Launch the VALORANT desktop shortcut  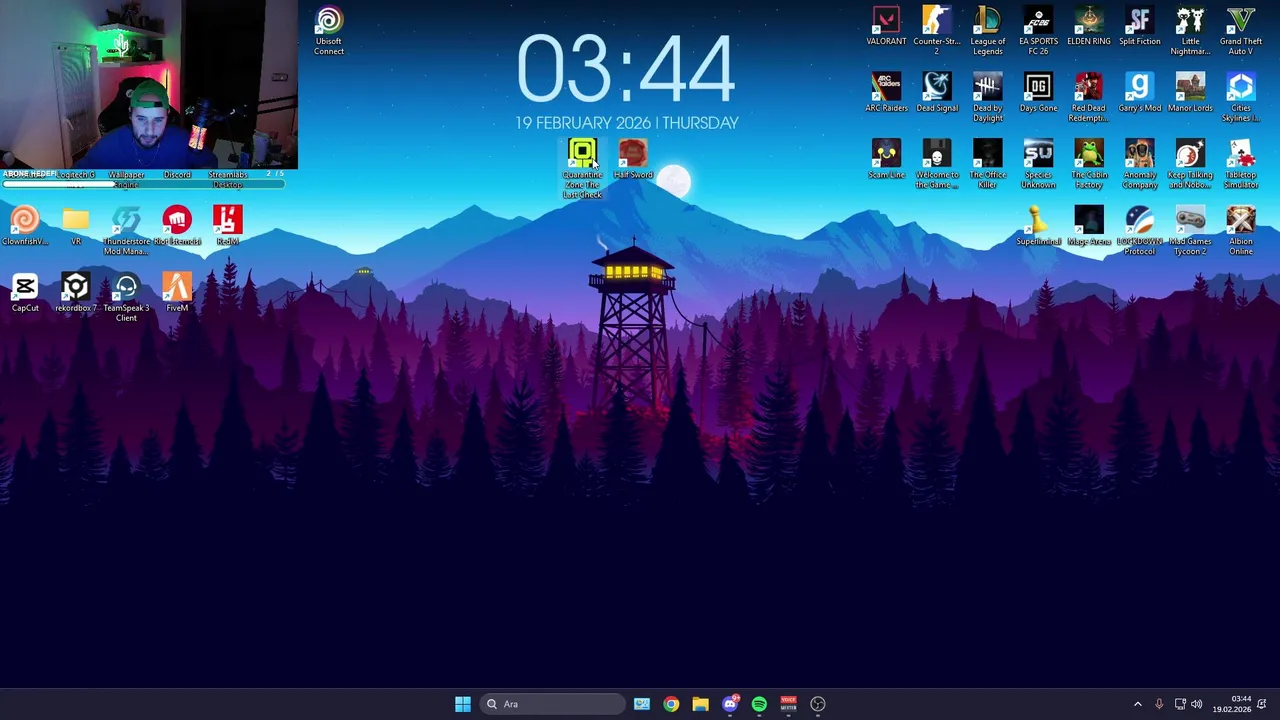(x=886, y=27)
